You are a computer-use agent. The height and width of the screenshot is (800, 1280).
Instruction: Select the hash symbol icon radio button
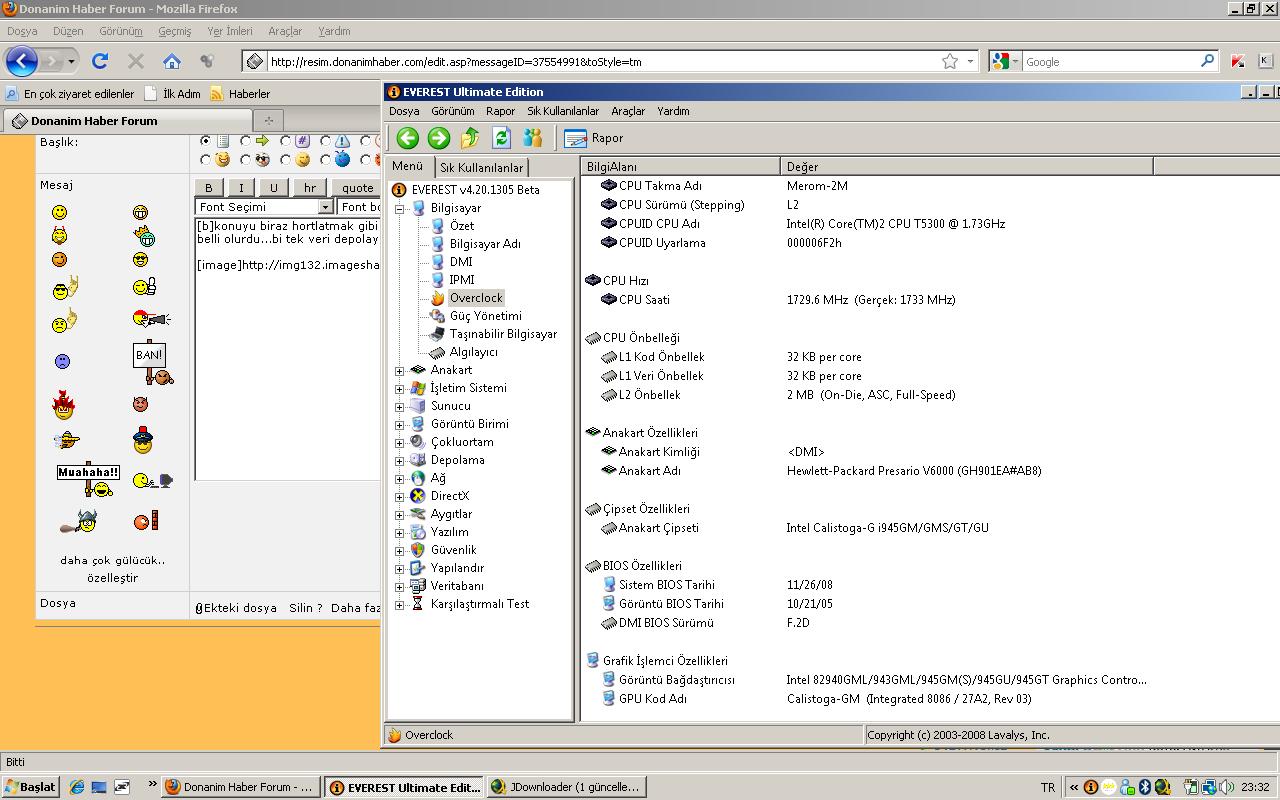286,141
